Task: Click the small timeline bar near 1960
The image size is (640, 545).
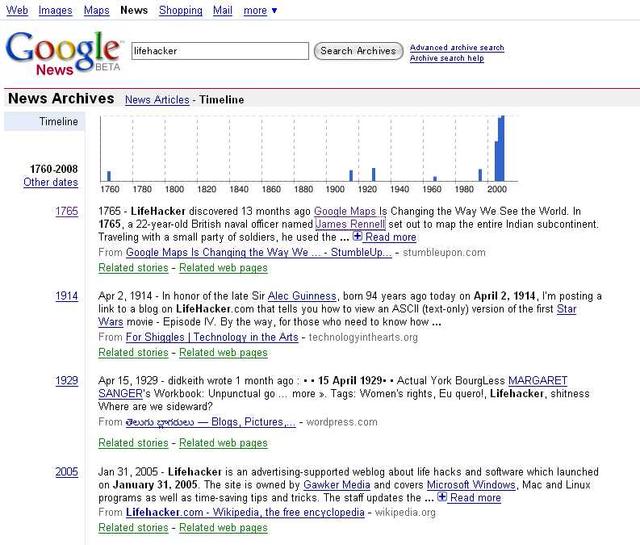Action: click(435, 178)
